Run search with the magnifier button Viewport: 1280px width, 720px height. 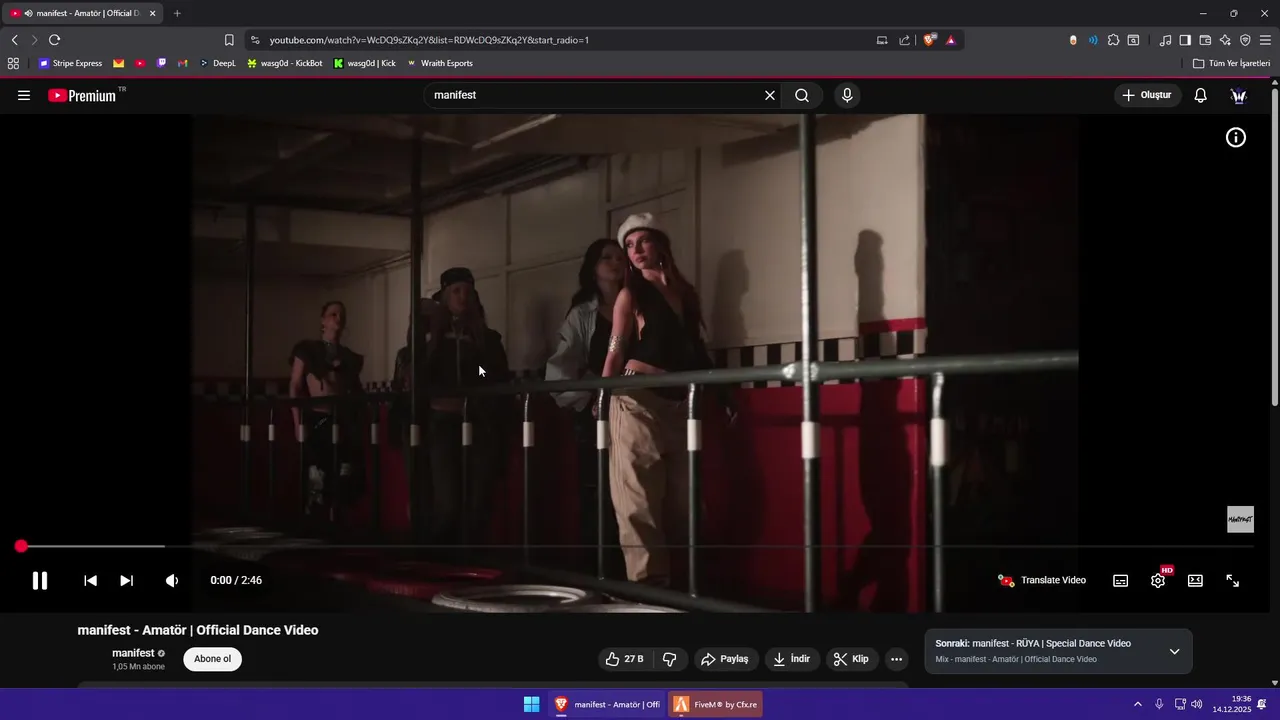[x=802, y=95]
